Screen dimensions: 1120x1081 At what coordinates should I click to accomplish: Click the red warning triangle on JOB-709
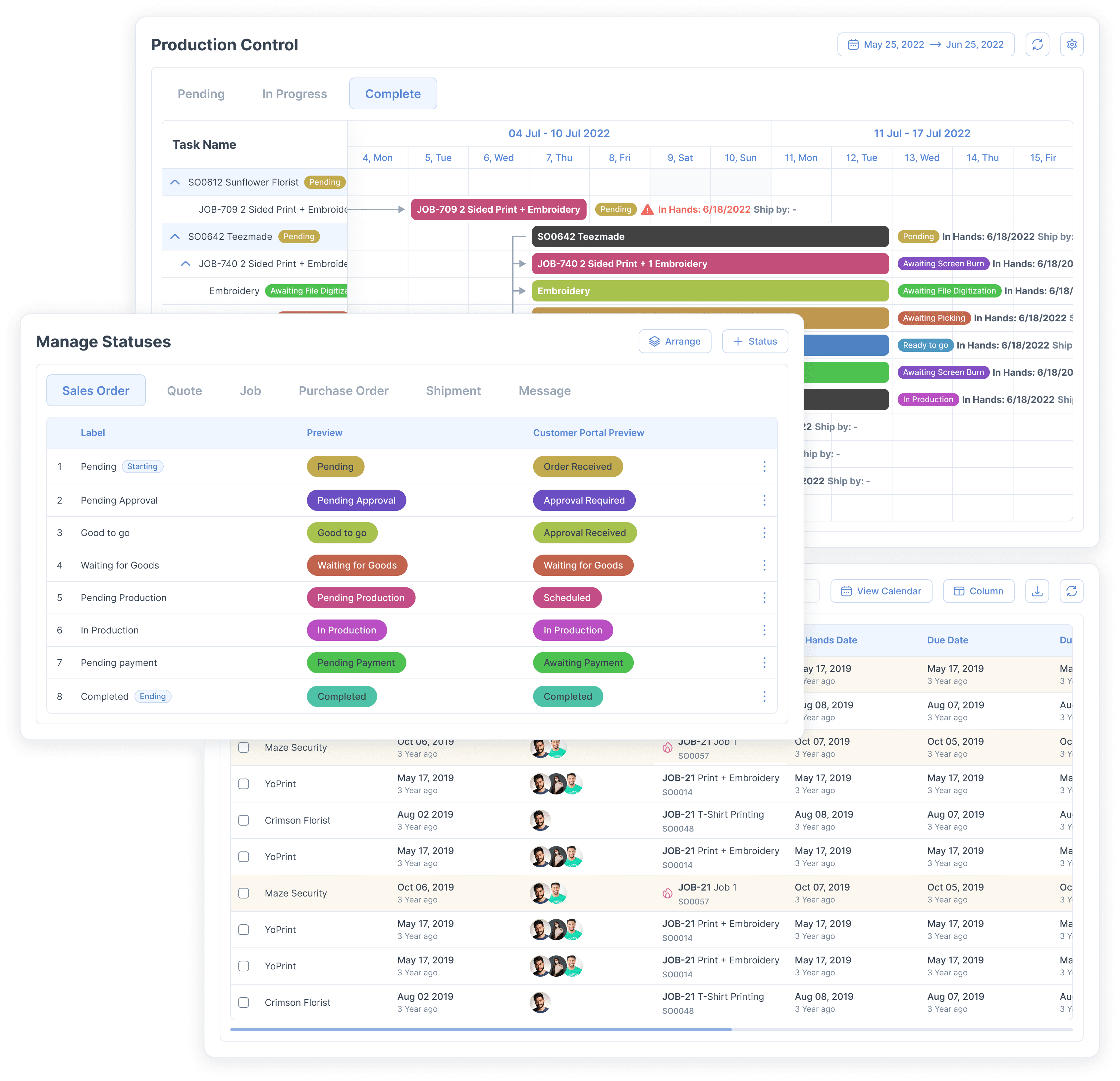[647, 210]
